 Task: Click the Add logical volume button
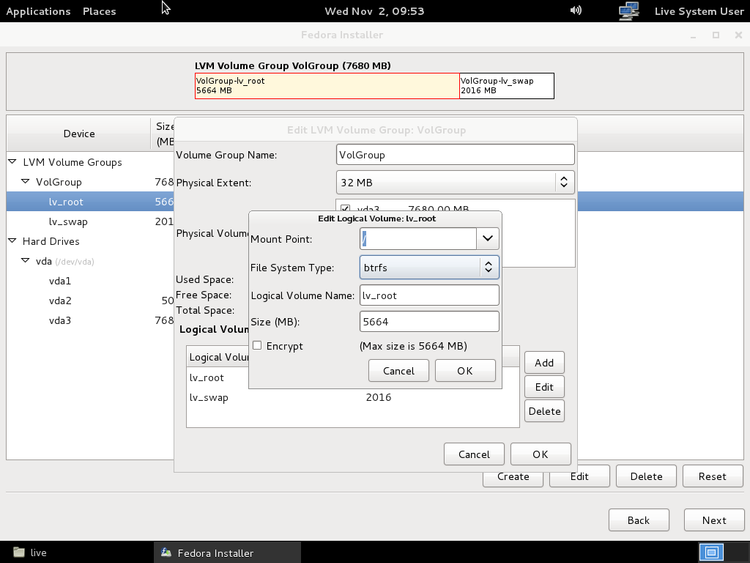coord(544,363)
